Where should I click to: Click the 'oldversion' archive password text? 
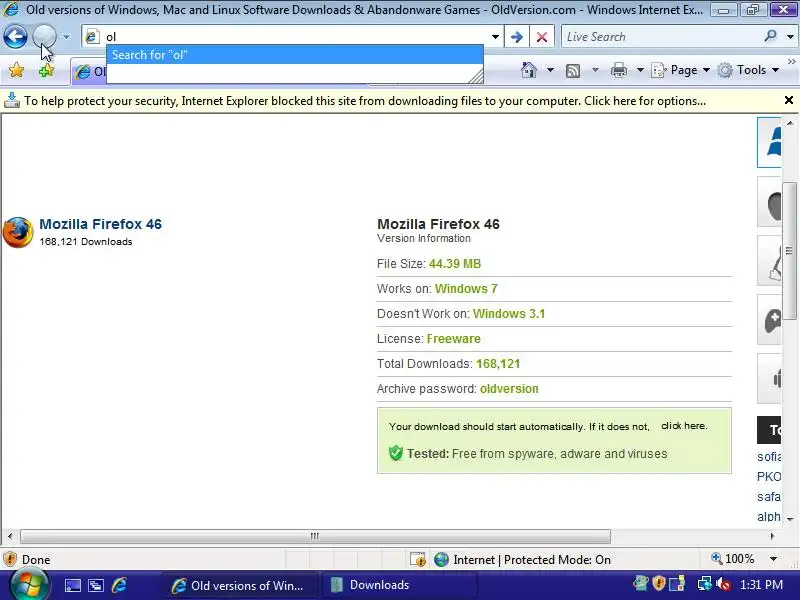tap(509, 389)
